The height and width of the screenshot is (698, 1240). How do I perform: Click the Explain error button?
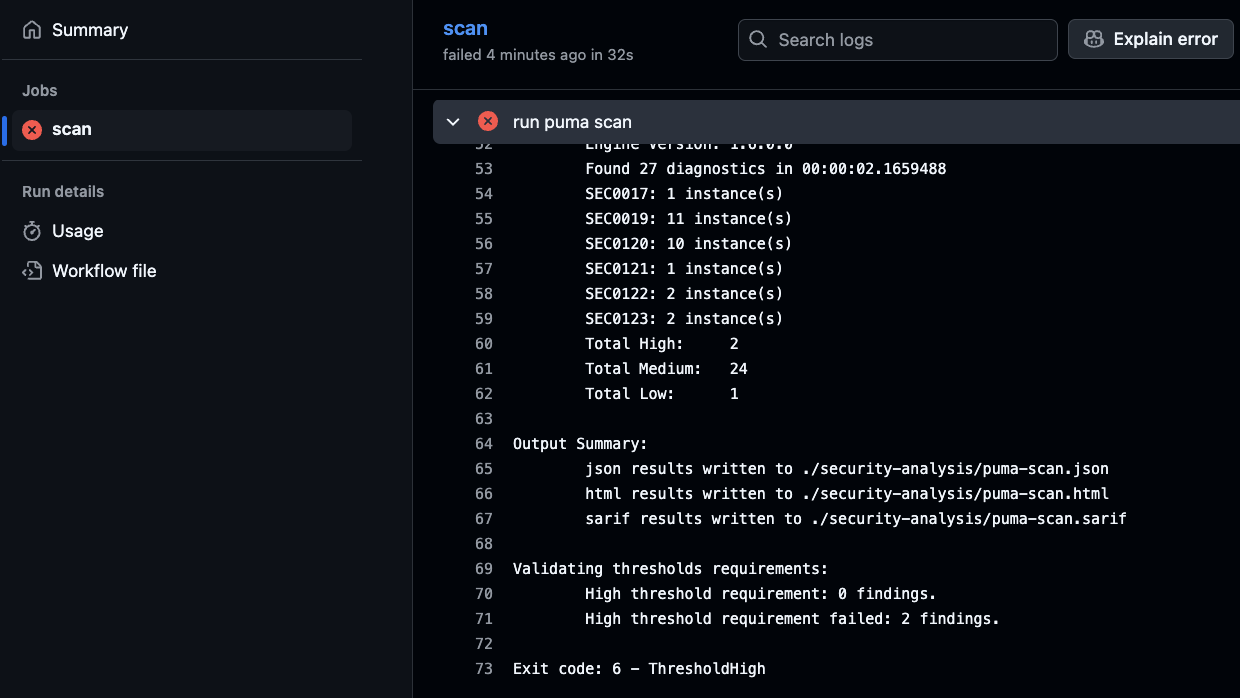(x=1153, y=40)
